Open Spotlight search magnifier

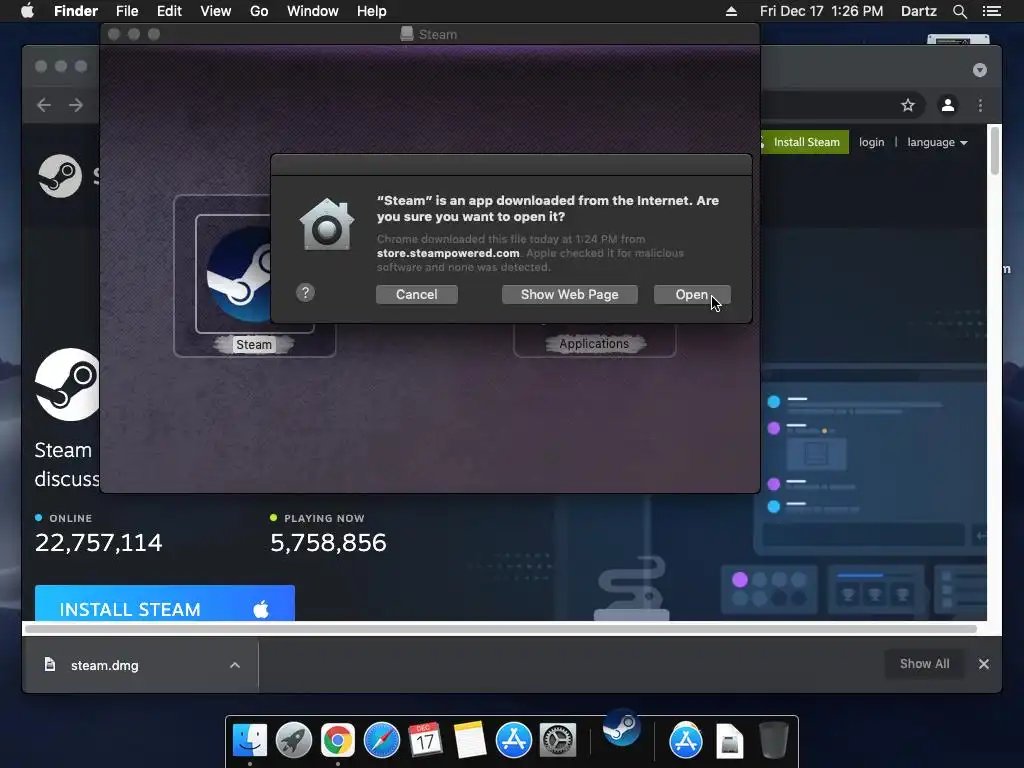[x=959, y=11]
